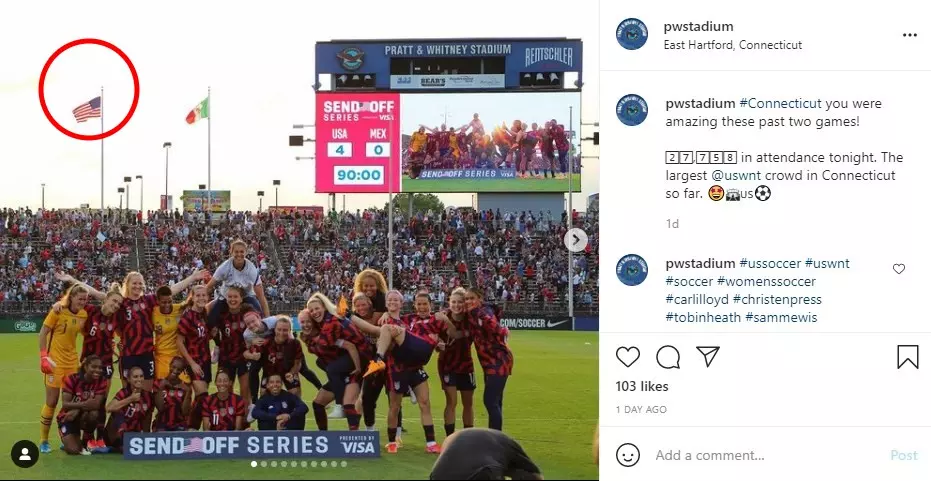
Task: Share post via paper plane icon
Action: 708,356
